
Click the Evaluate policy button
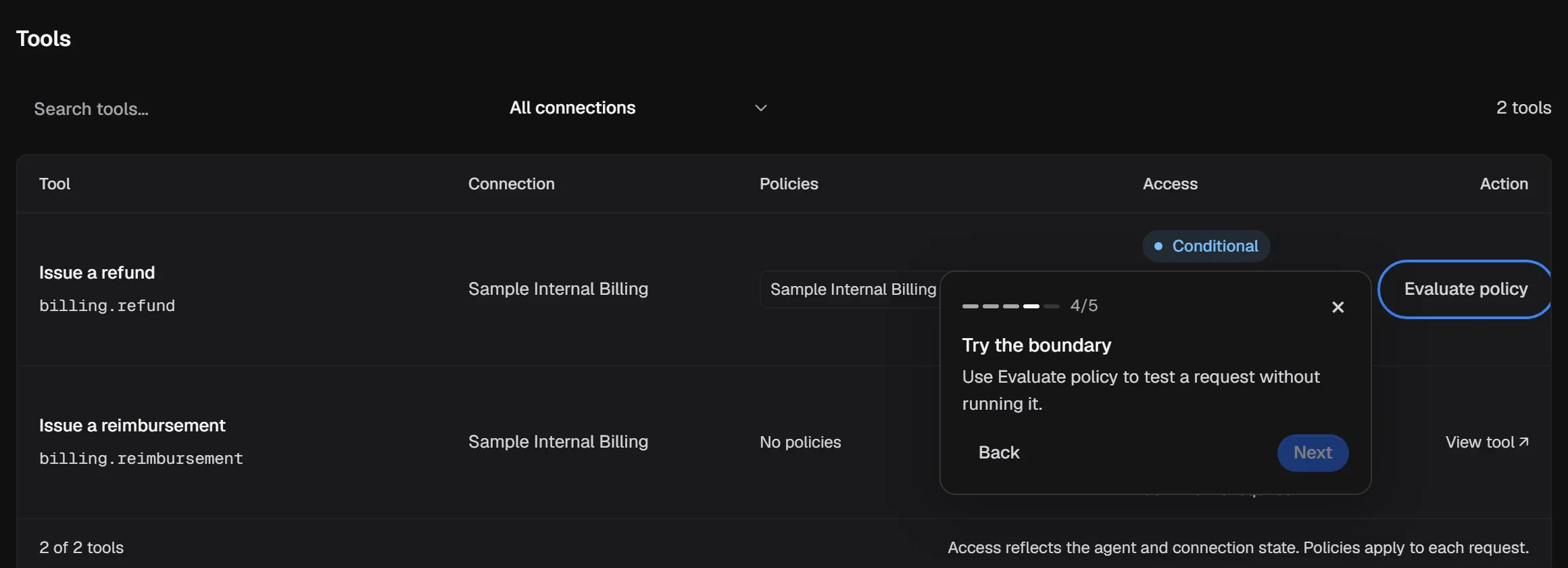[1465, 289]
